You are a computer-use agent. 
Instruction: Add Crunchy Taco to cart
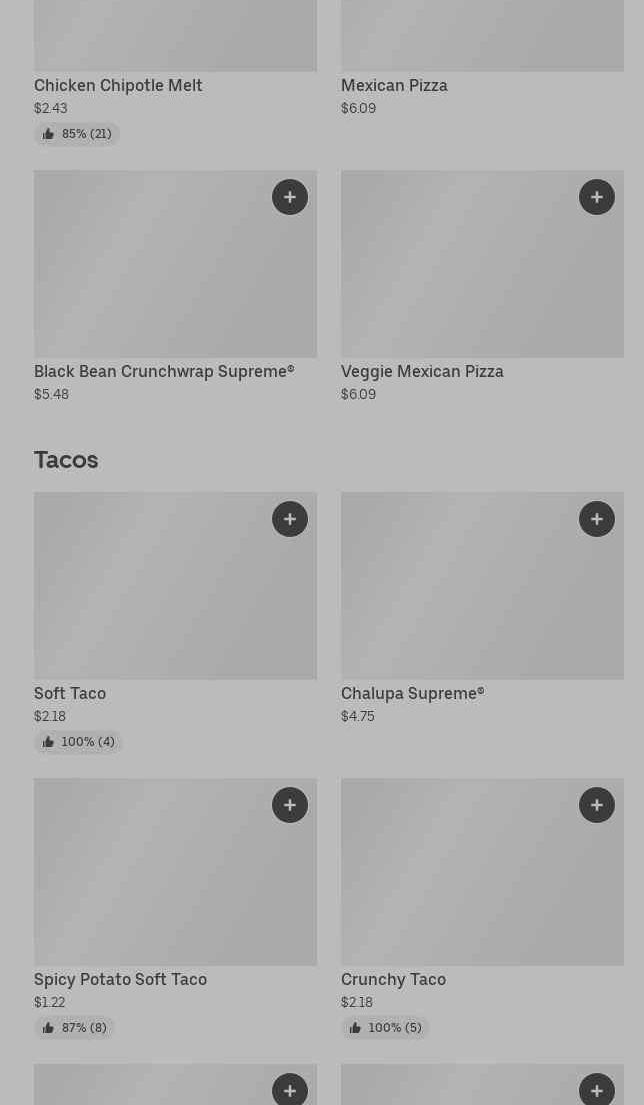pyautogui.click(x=597, y=805)
